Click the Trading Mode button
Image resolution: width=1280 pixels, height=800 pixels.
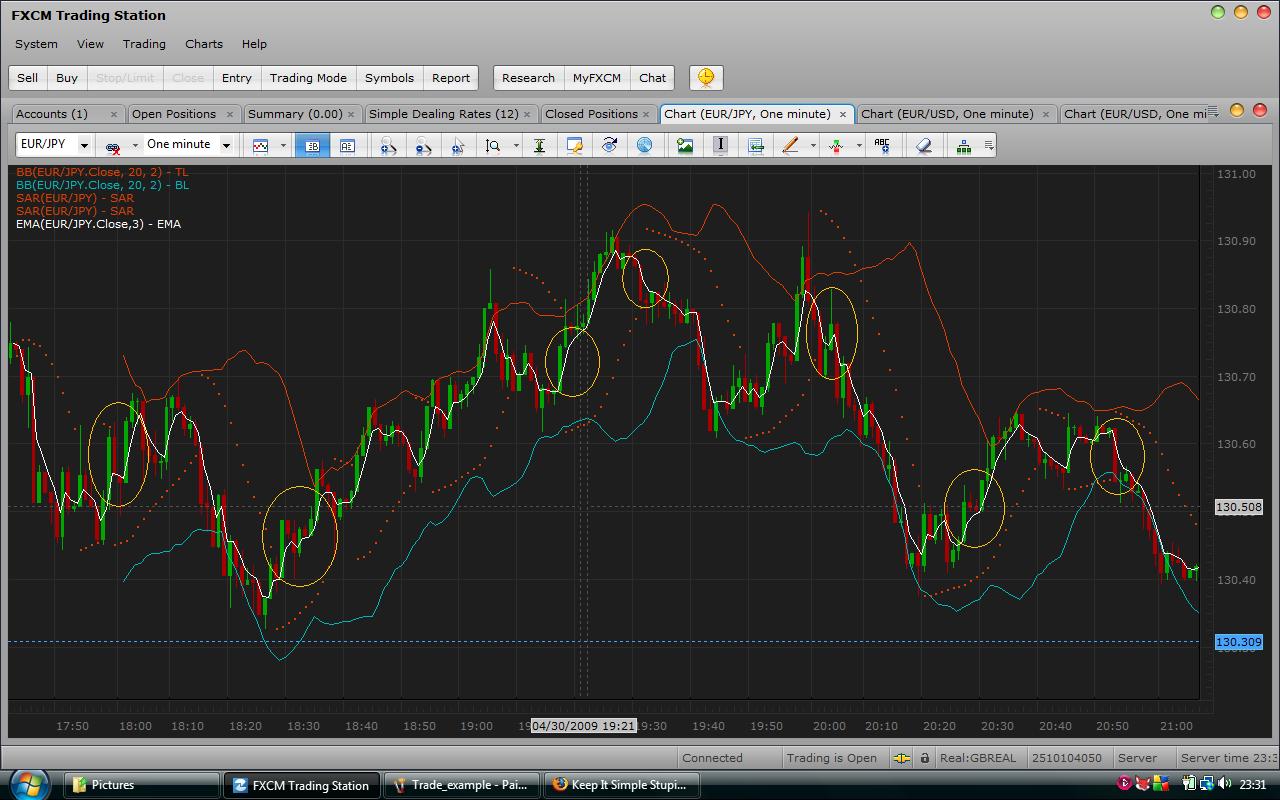point(308,78)
